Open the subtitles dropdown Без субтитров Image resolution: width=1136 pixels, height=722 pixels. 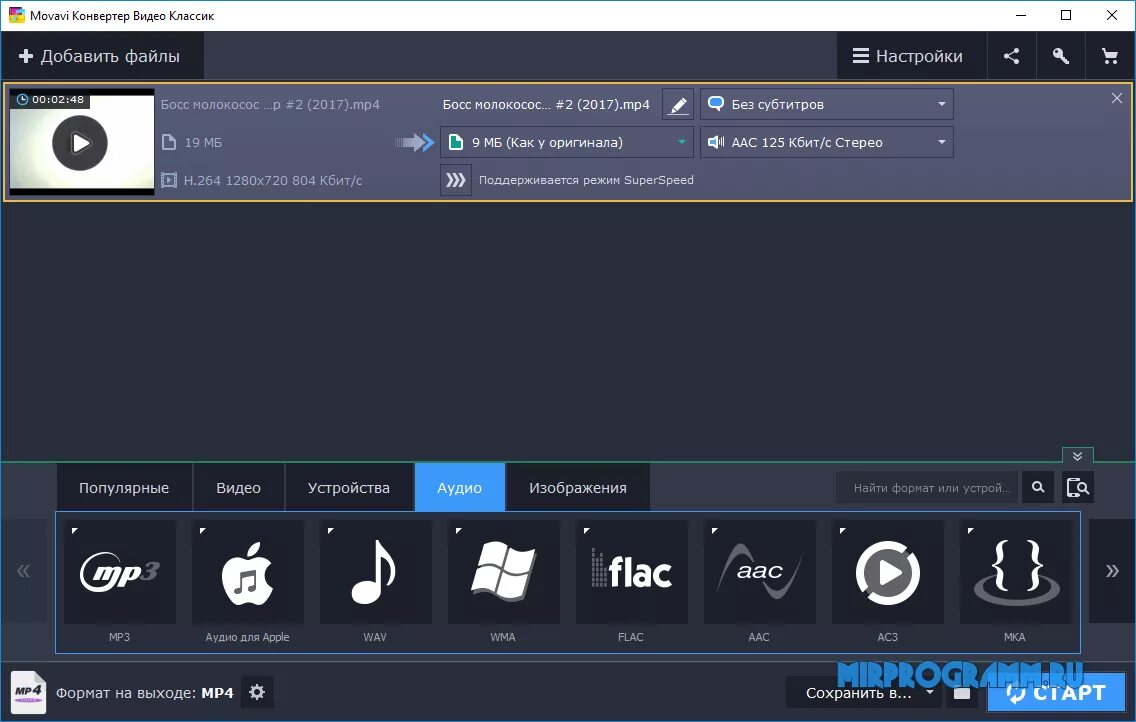tap(827, 104)
